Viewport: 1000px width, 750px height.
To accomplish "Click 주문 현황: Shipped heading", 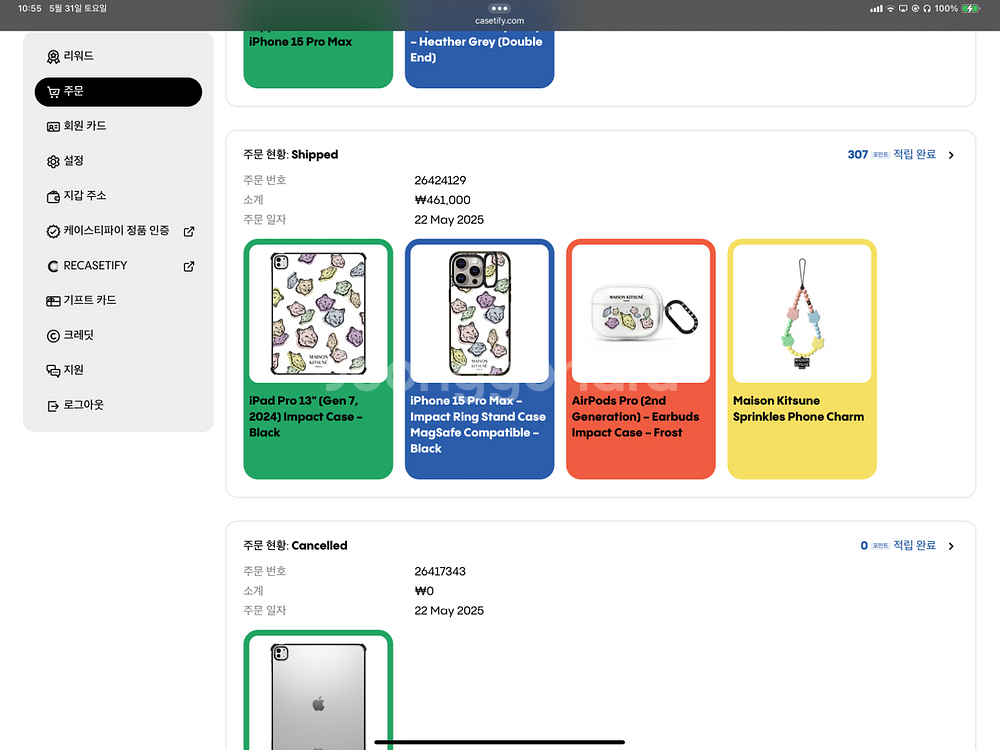I will tap(291, 154).
